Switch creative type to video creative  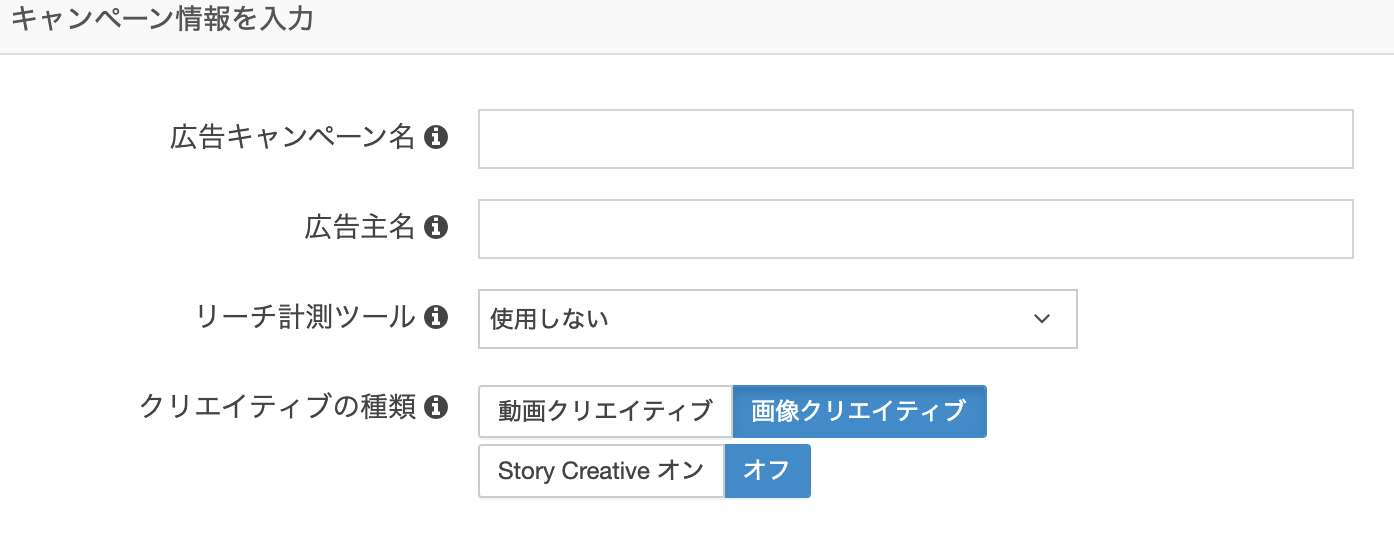tap(605, 411)
